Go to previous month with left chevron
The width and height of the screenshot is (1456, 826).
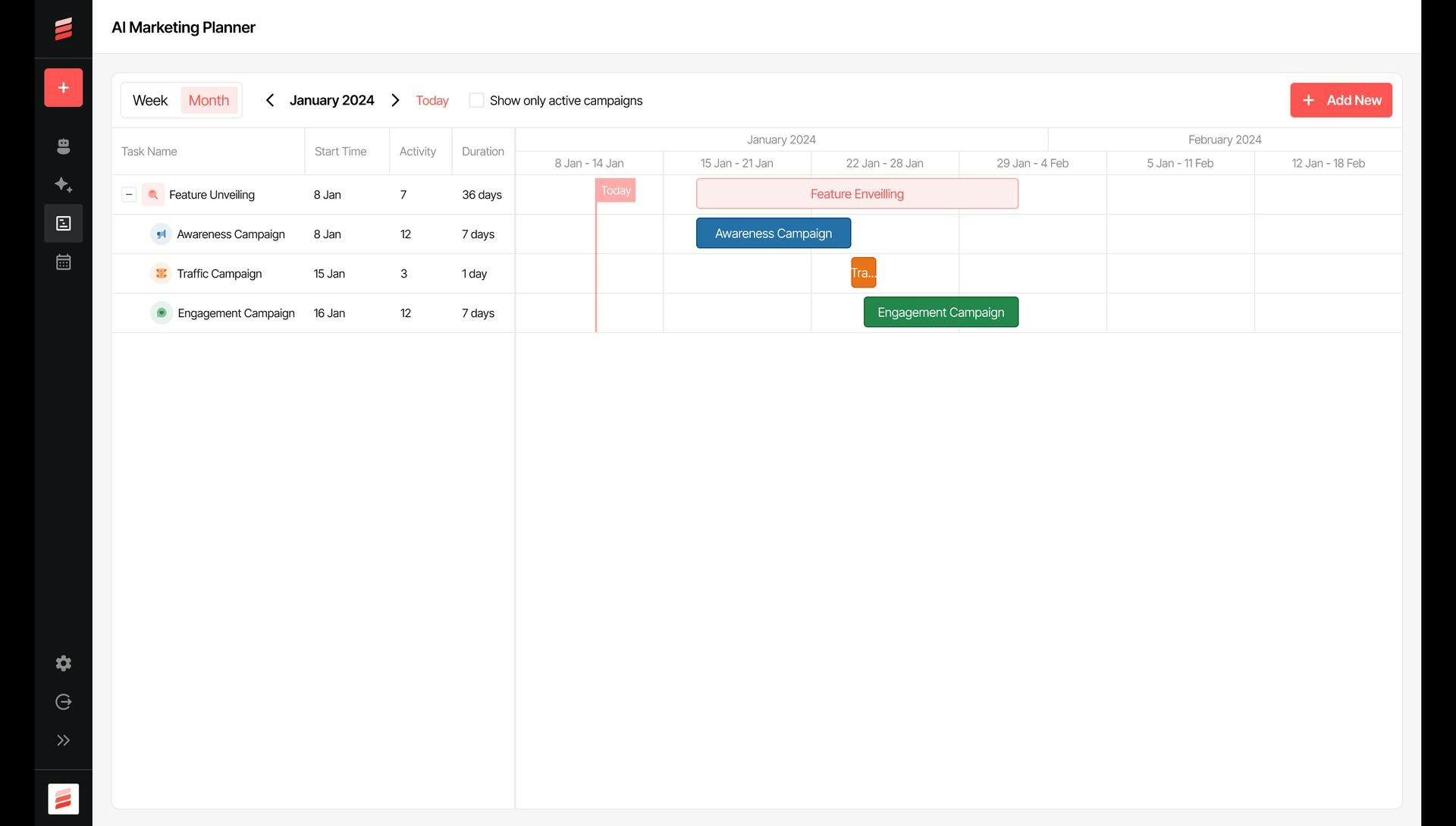pyautogui.click(x=269, y=100)
